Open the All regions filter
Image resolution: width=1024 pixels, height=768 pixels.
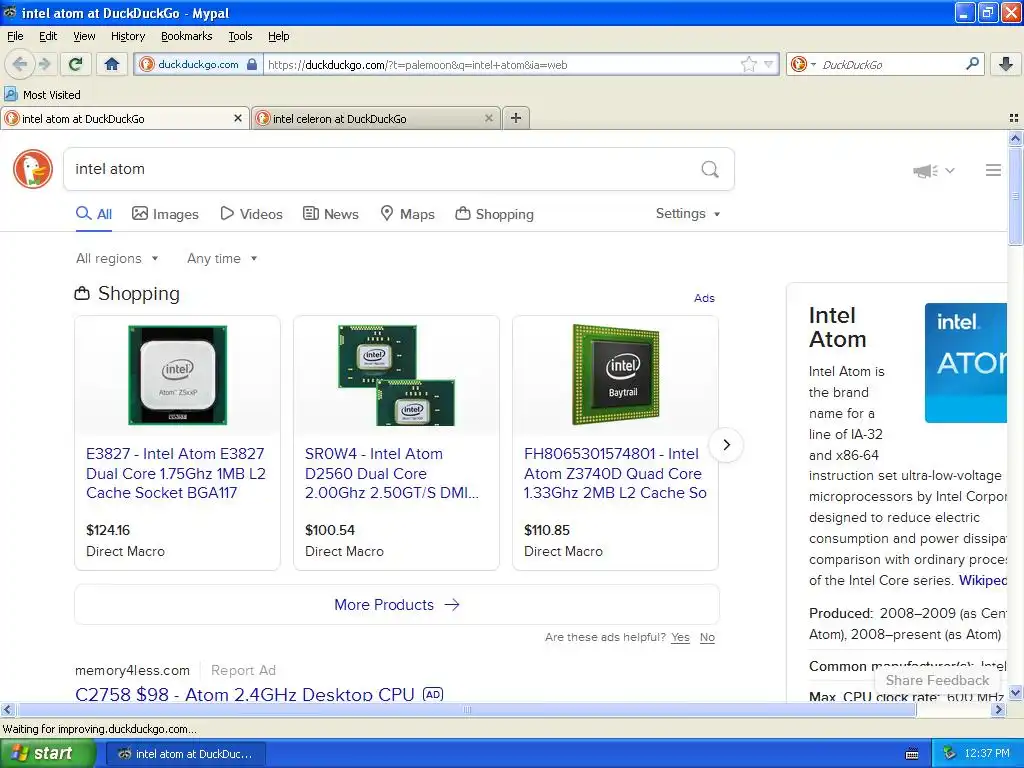coord(118,259)
